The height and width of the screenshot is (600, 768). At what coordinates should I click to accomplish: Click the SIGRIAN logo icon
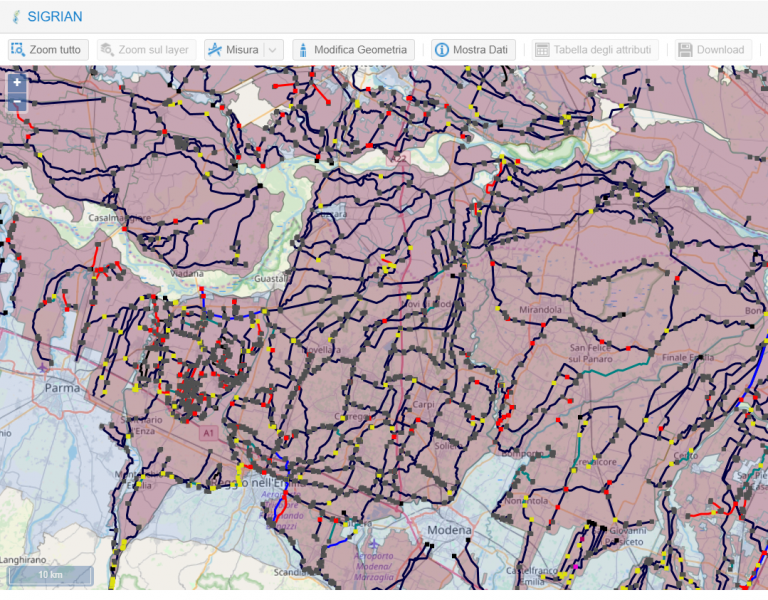[x=15, y=17]
